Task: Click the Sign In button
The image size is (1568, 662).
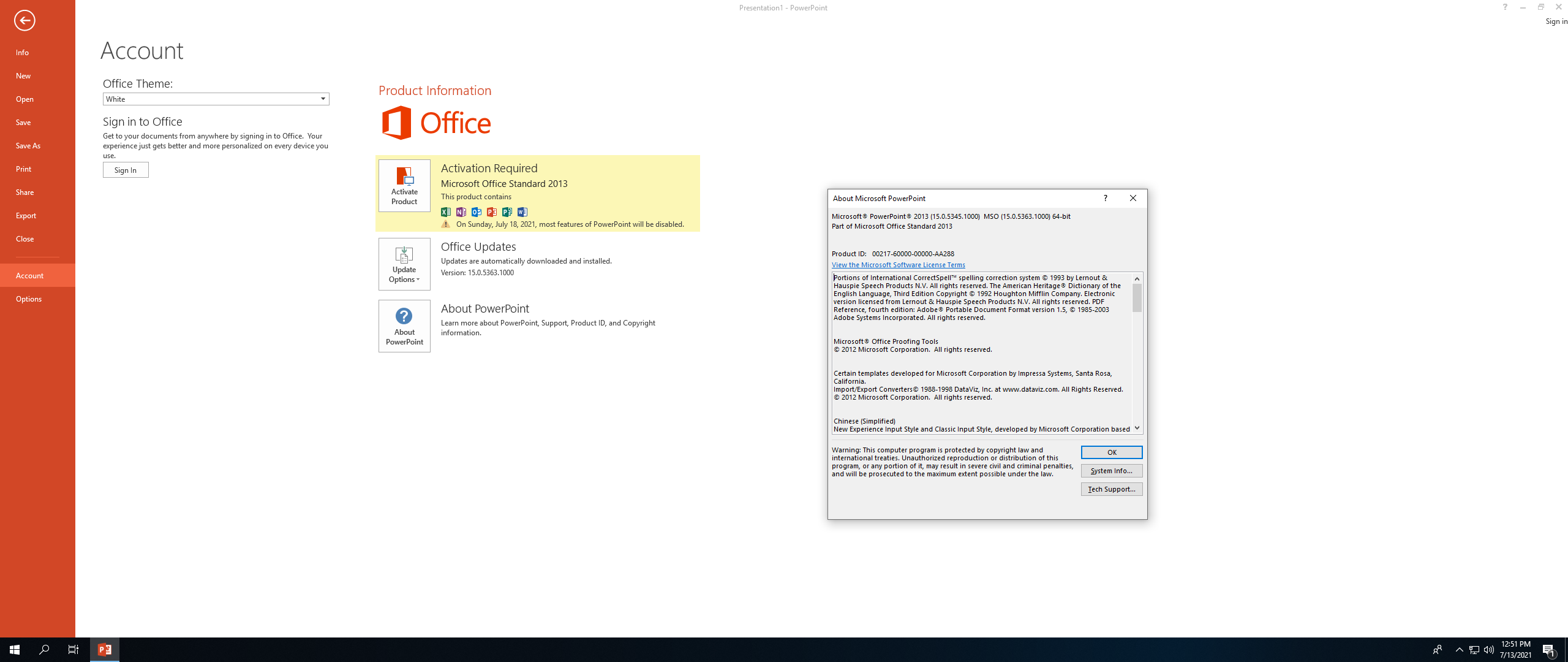Action: click(x=126, y=170)
